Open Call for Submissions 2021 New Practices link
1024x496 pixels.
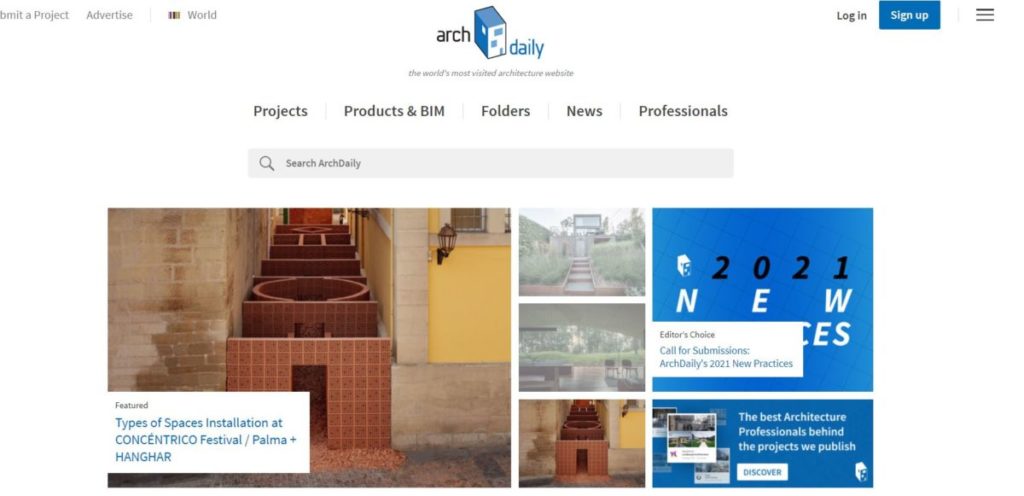(x=726, y=357)
